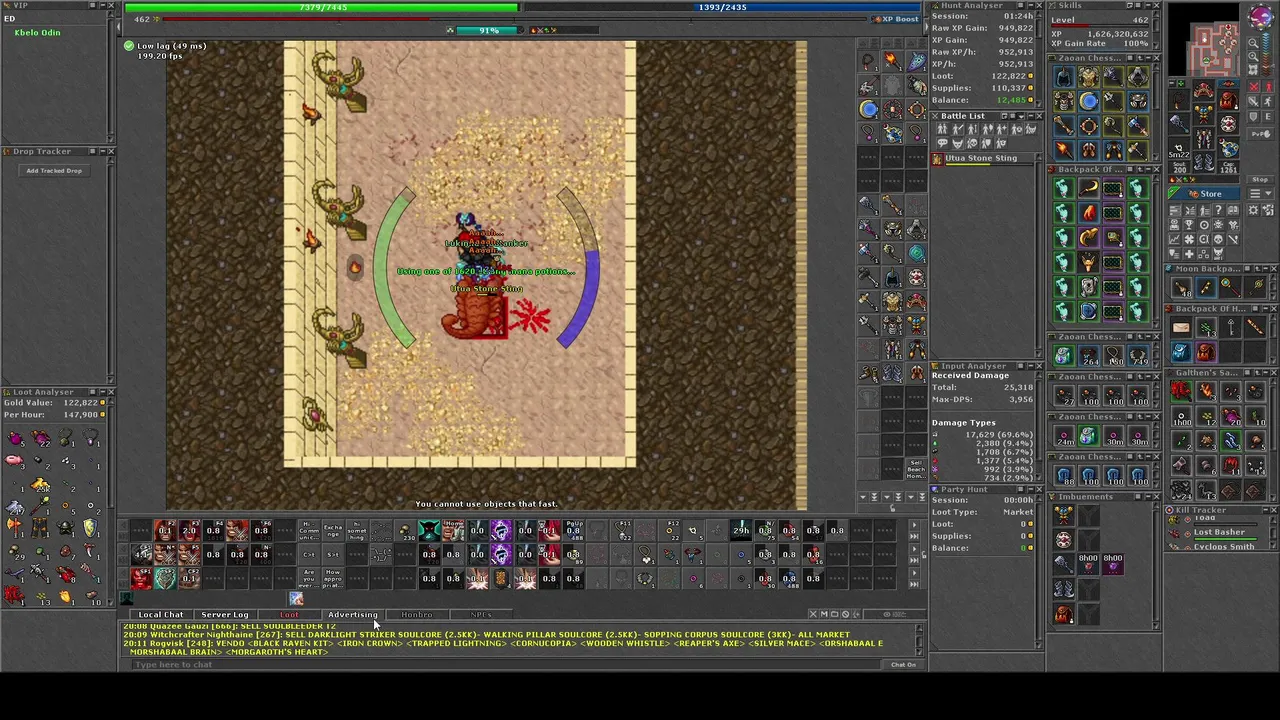Toggle the shield defensive-stance button
The height and width of the screenshot is (720, 1280).
1253,116
